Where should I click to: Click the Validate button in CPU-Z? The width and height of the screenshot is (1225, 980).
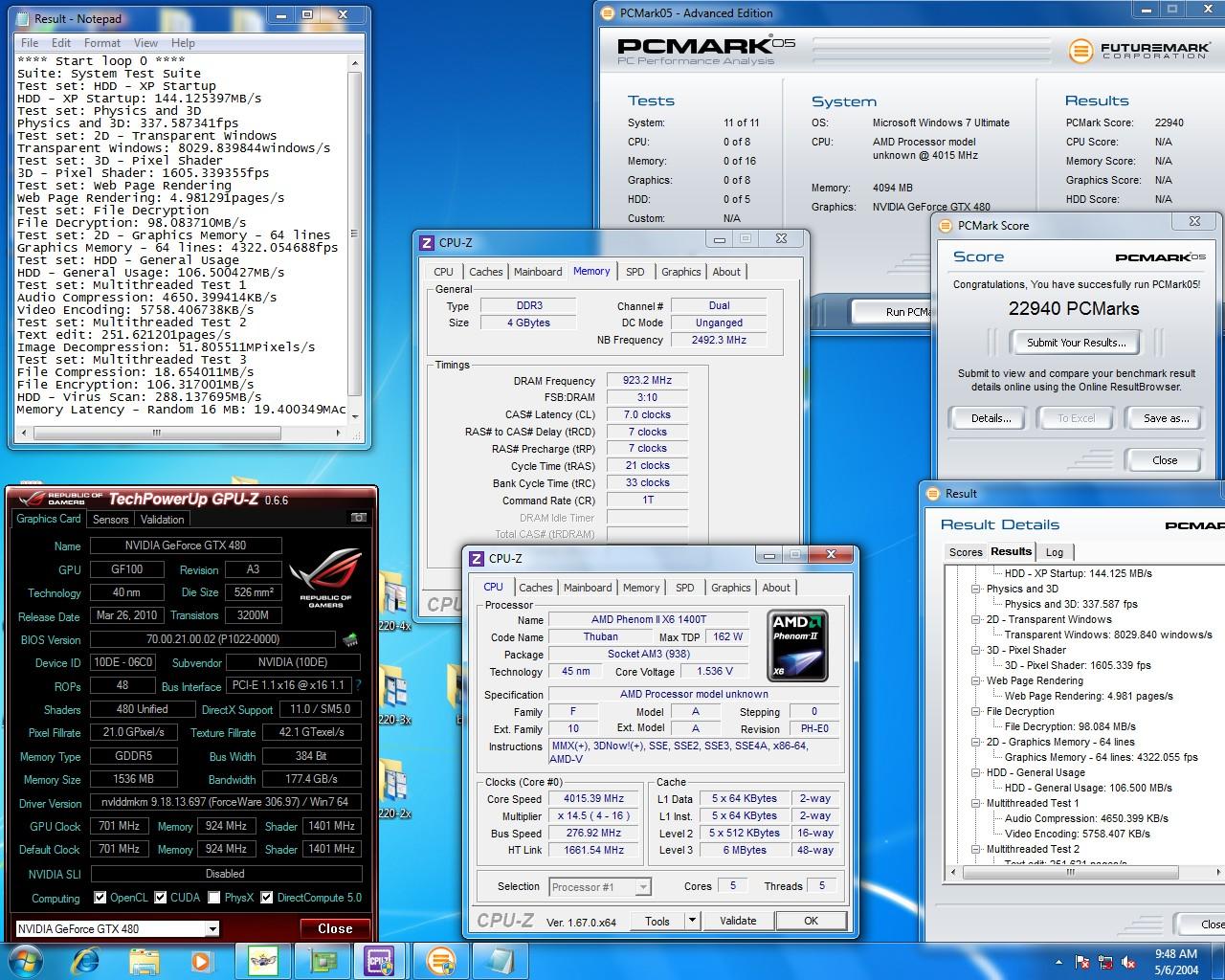click(x=738, y=921)
